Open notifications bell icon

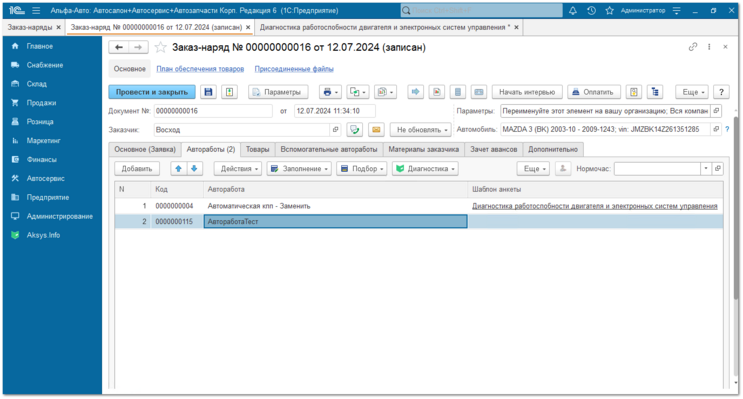[x=572, y=10]
